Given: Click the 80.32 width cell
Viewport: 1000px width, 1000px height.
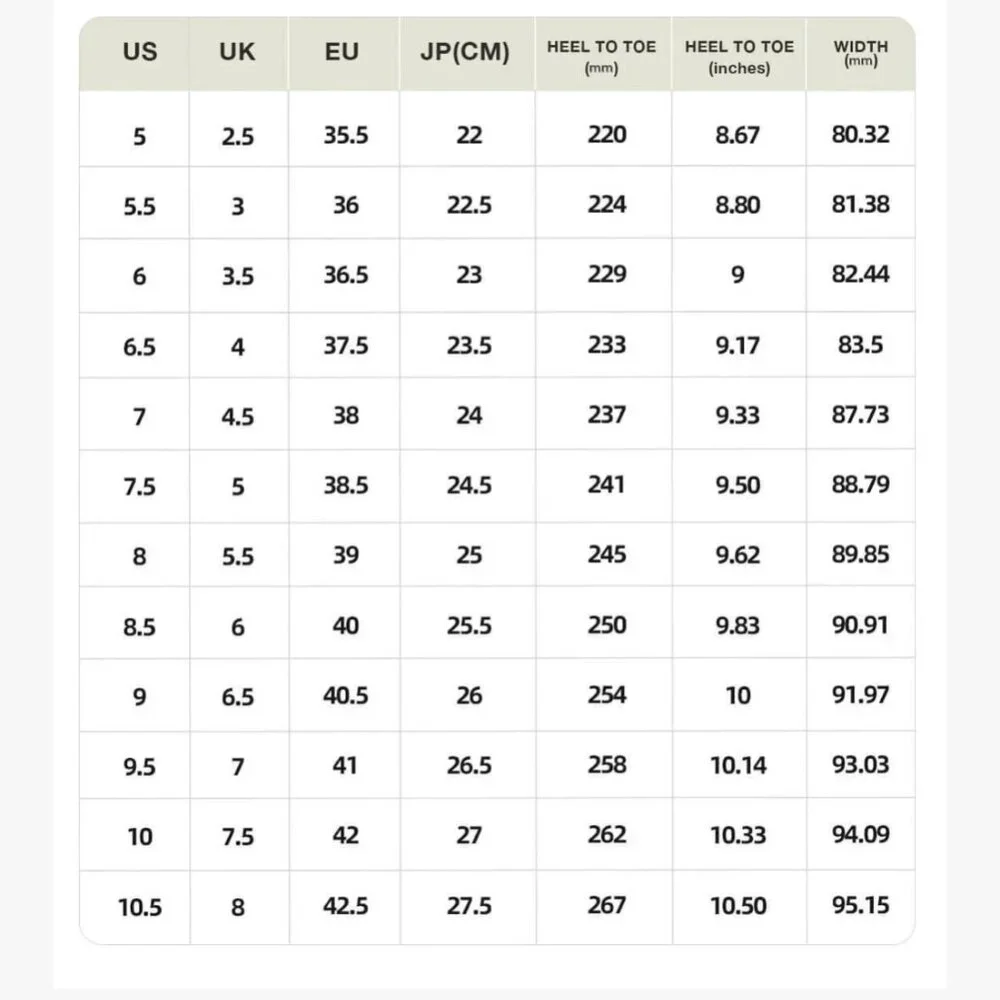Looking at the screenshot, I should (860, 135).
